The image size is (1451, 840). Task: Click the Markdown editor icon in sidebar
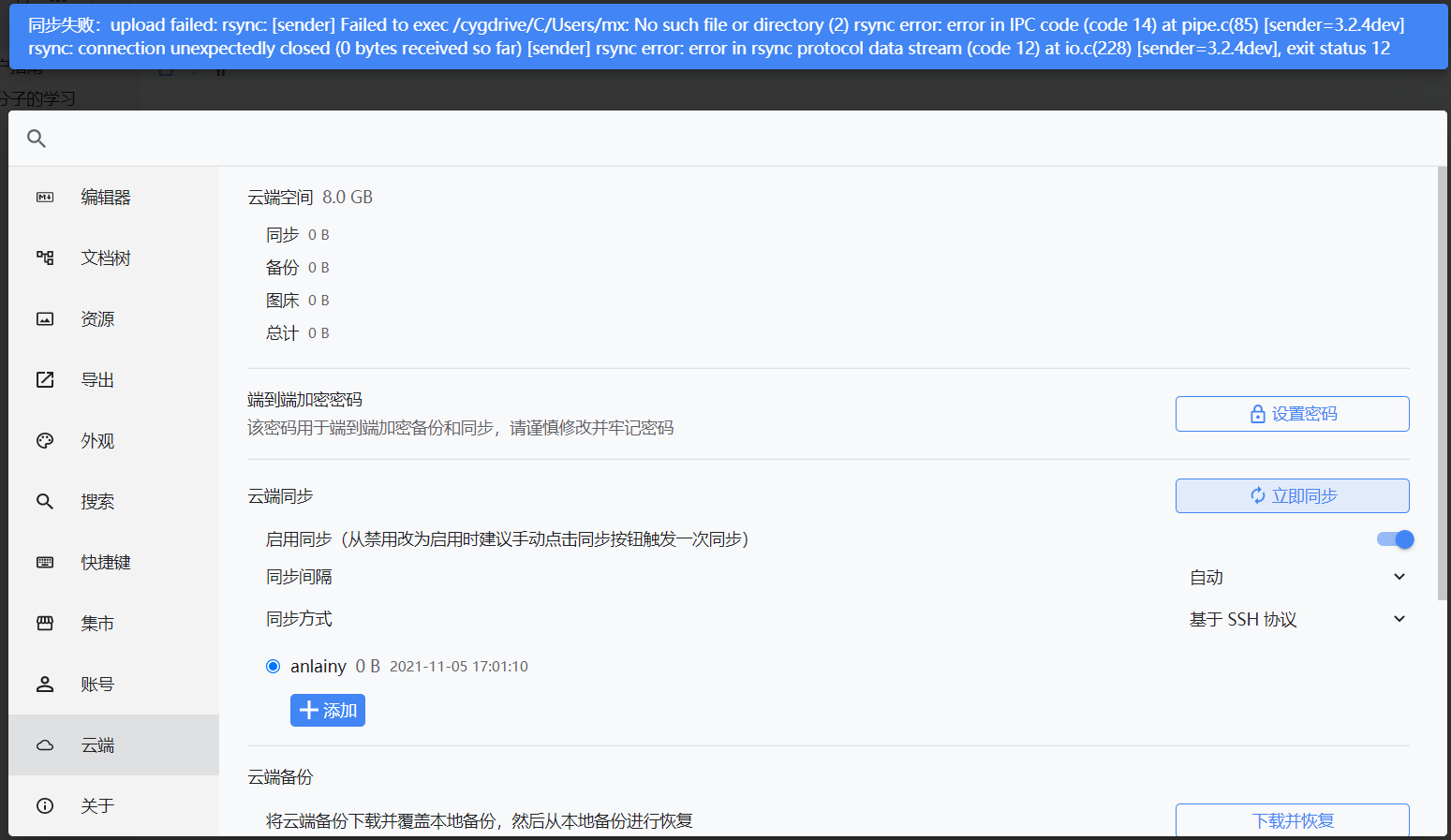[45, 198]
